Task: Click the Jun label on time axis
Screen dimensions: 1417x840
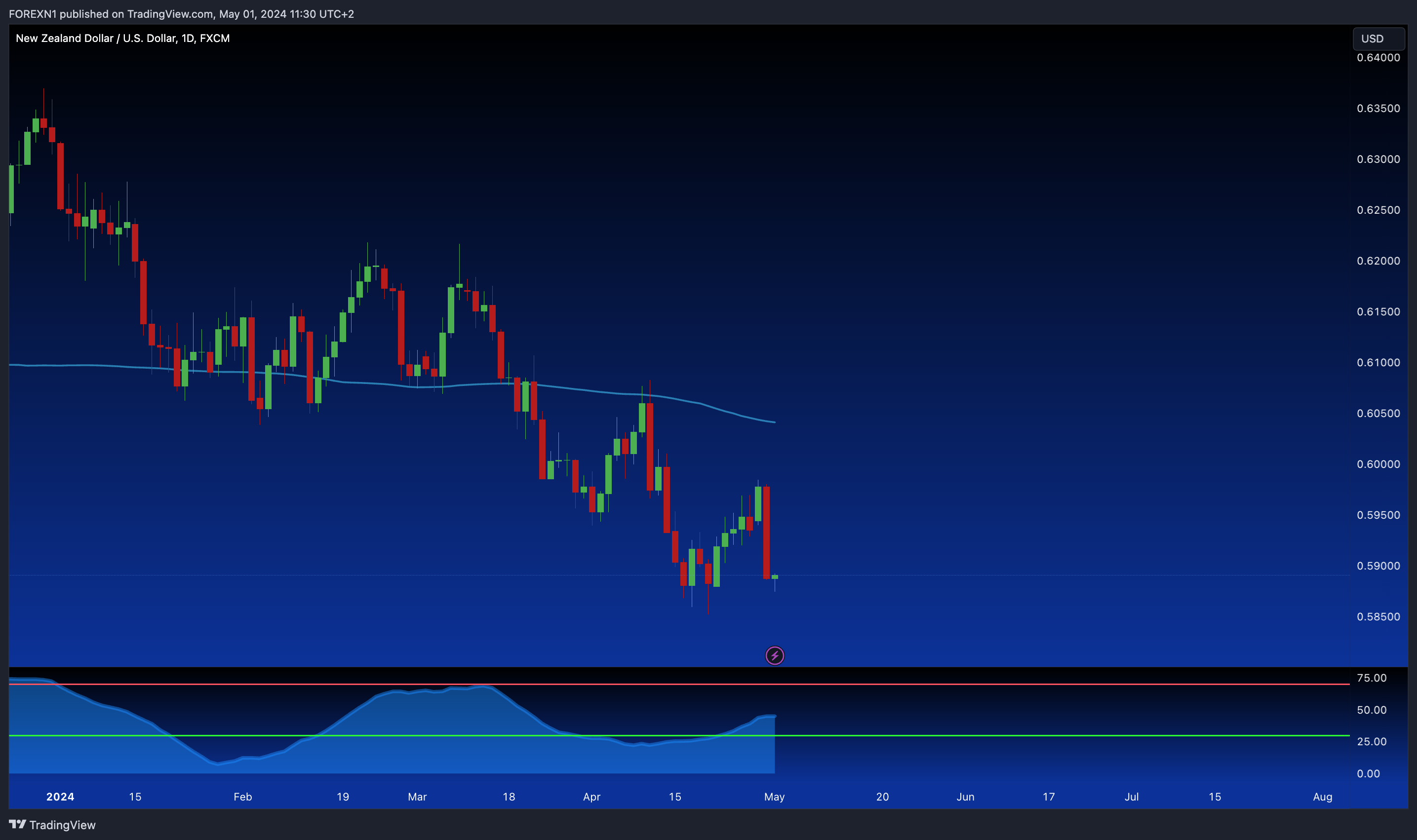Action: [966, 797]
